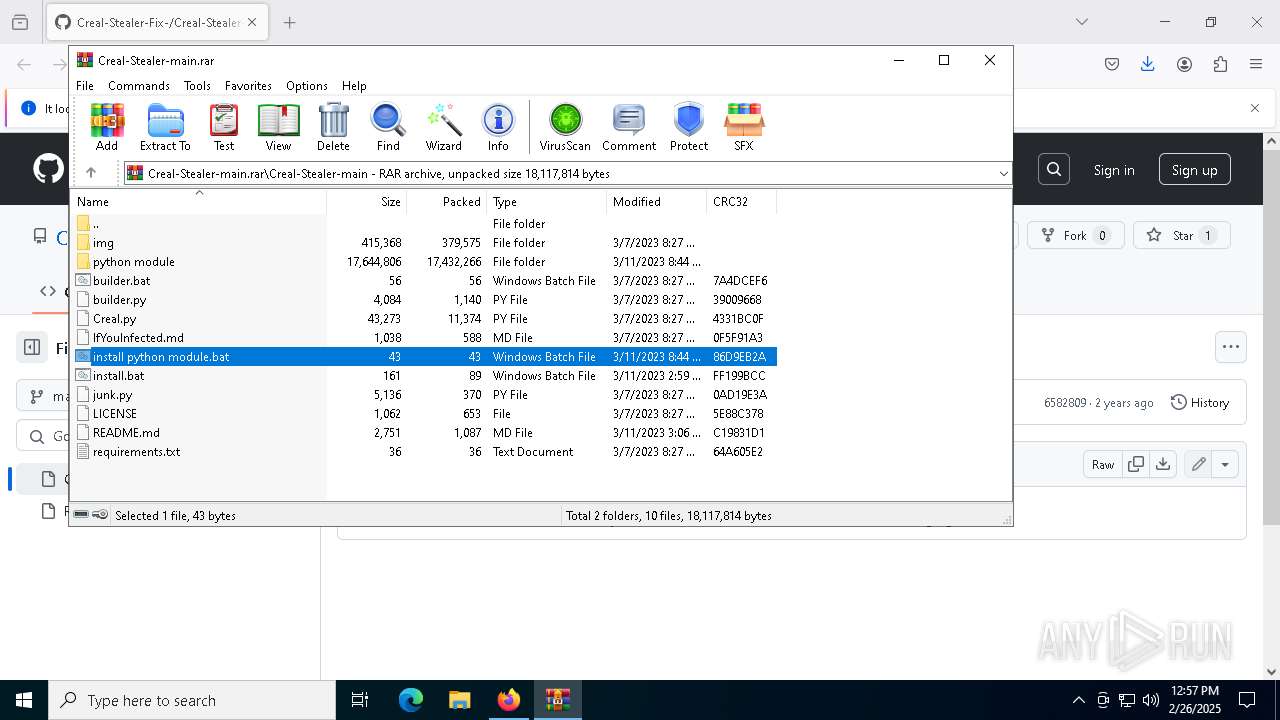This screenshot has width=1280, height=720.
Task: Click WinRAR icon in the taskbar
Action: click(x=558, y=700)
